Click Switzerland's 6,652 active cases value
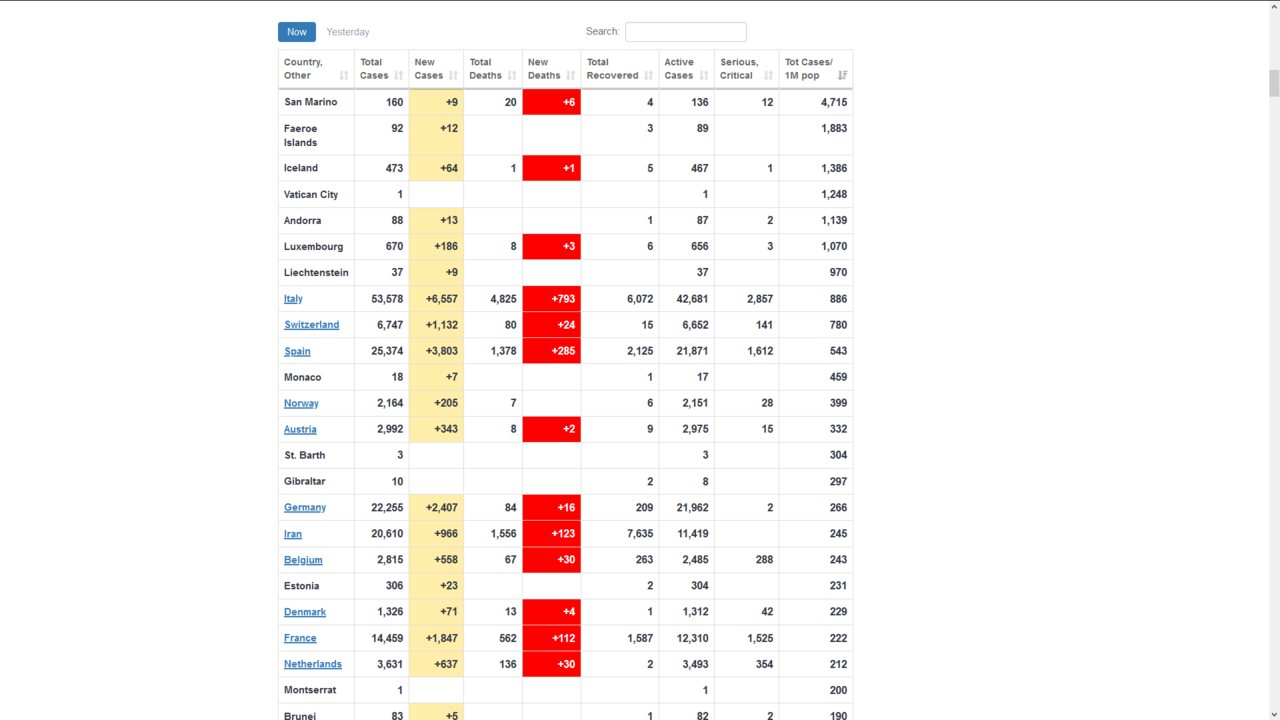 point(695,325)
